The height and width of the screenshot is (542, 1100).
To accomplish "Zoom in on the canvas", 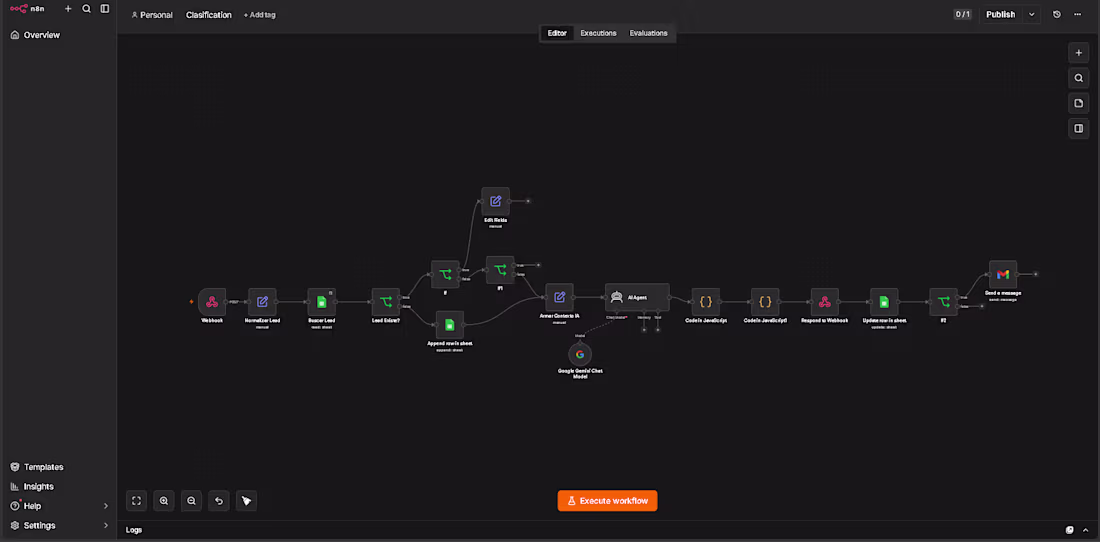I will point(164,501).
